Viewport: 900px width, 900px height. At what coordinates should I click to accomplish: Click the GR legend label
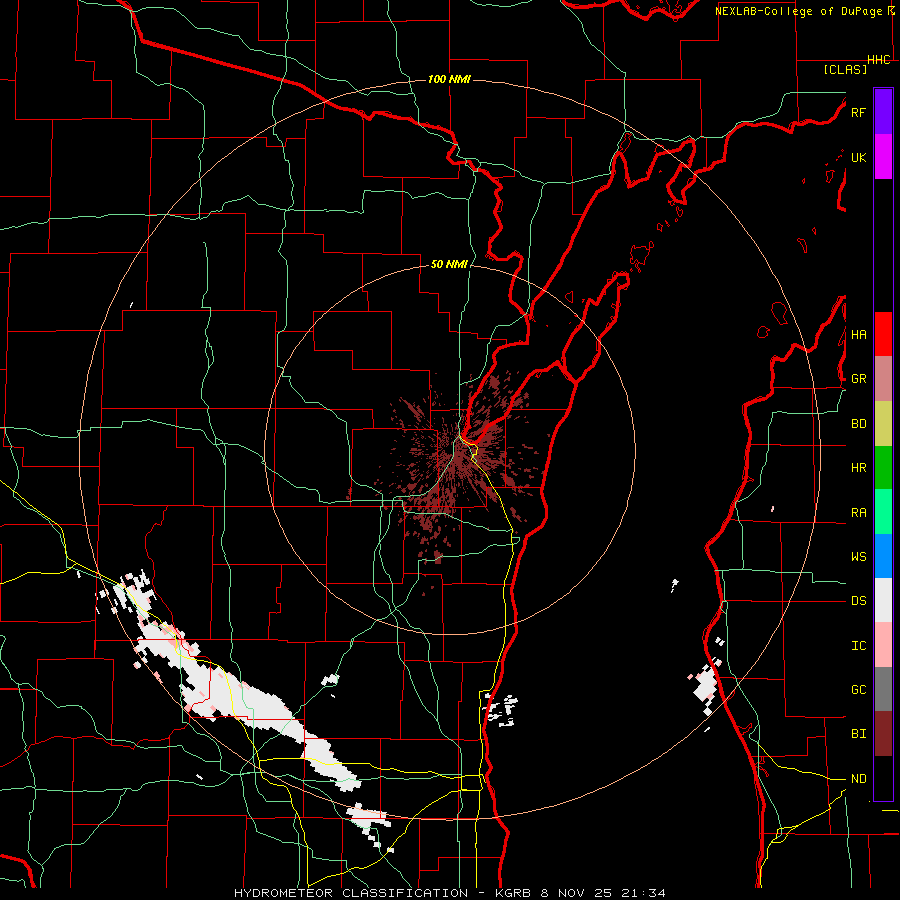click(858, 379)
